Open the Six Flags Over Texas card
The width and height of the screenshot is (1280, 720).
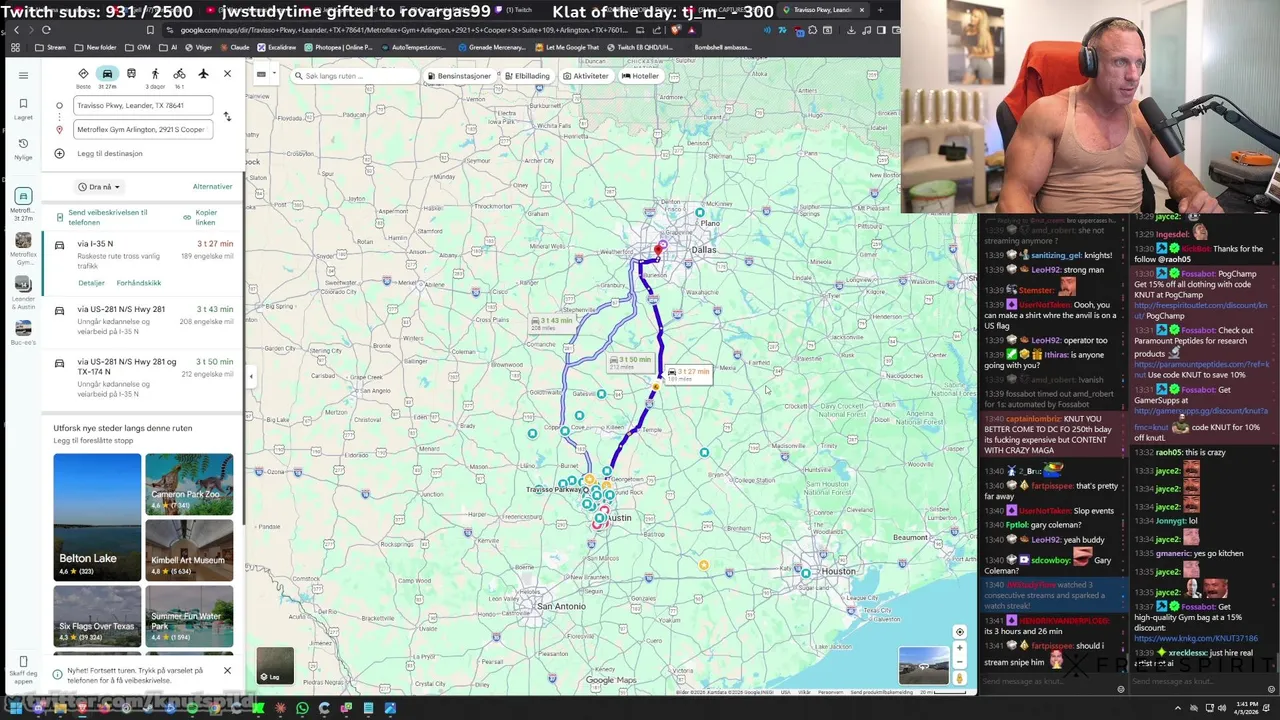click(x=97, y=615)
